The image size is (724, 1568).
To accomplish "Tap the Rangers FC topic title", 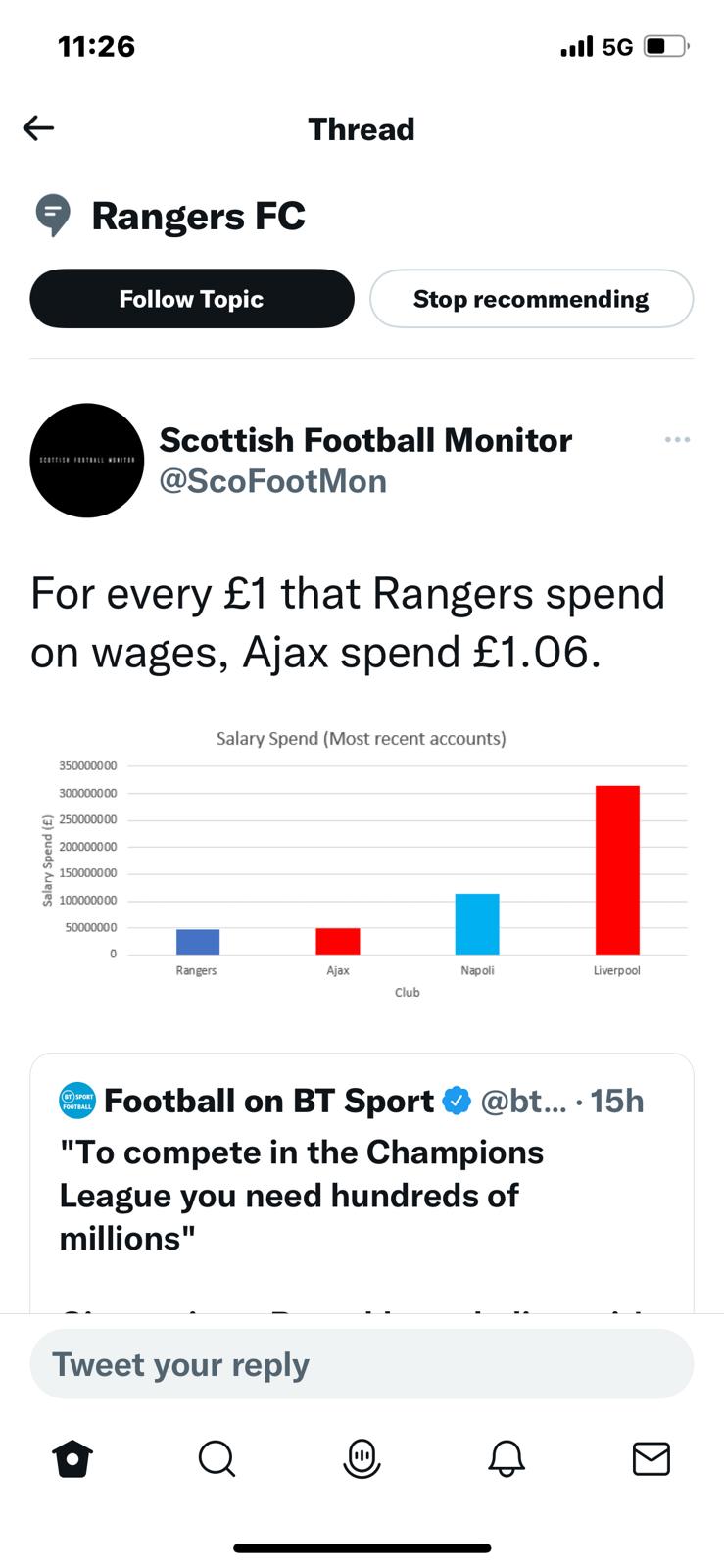I will pos(198,216).
